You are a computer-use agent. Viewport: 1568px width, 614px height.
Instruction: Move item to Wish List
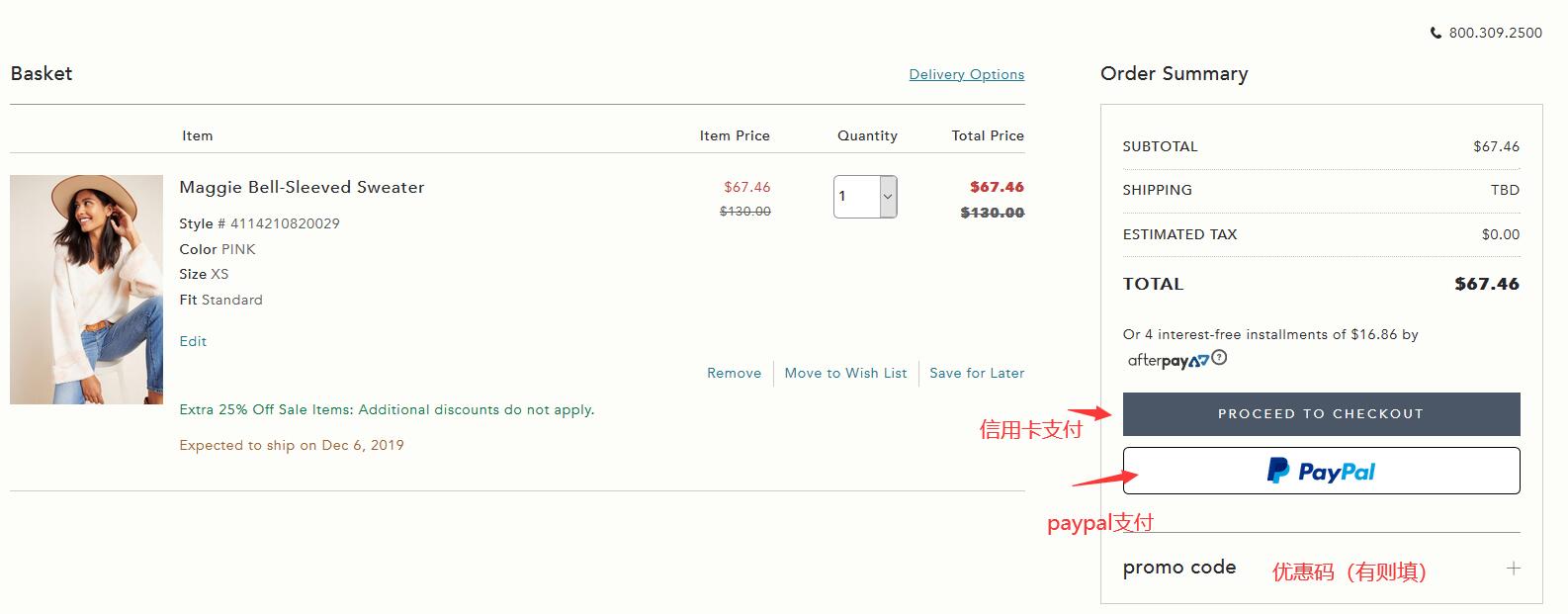[845, 373]
